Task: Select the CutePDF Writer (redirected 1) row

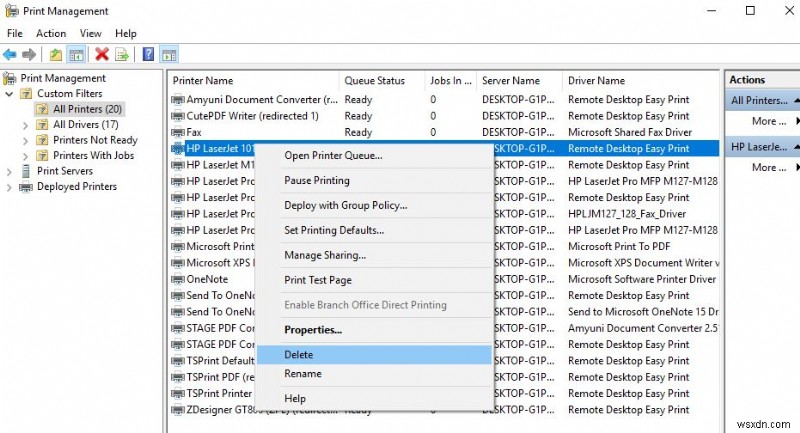Action: [x=444, y=116]
